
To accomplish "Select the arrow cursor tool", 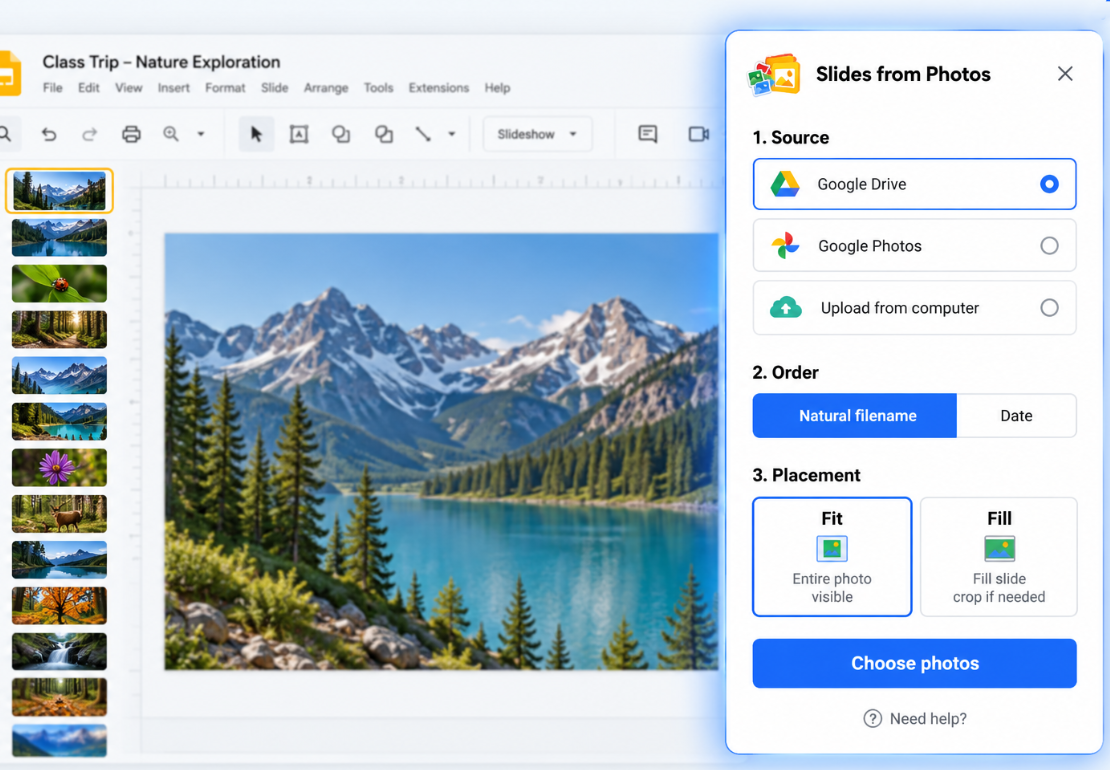I will click(x=256, y=134).
